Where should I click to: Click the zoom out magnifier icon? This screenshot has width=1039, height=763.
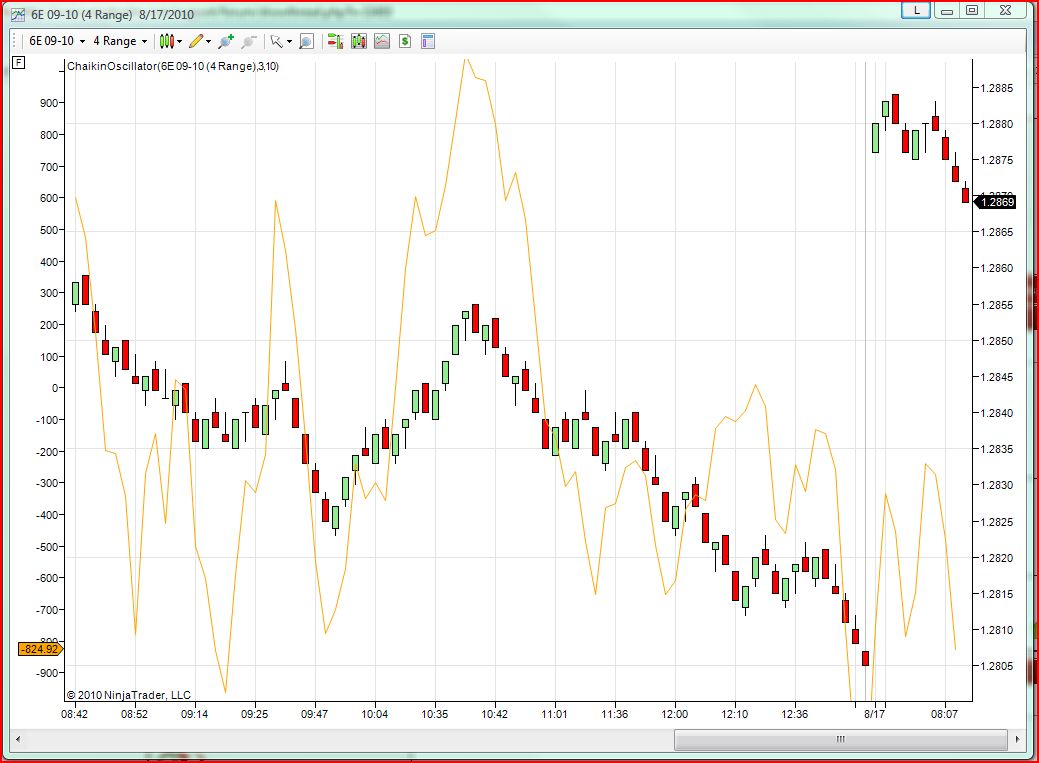[x=248, y=41]
